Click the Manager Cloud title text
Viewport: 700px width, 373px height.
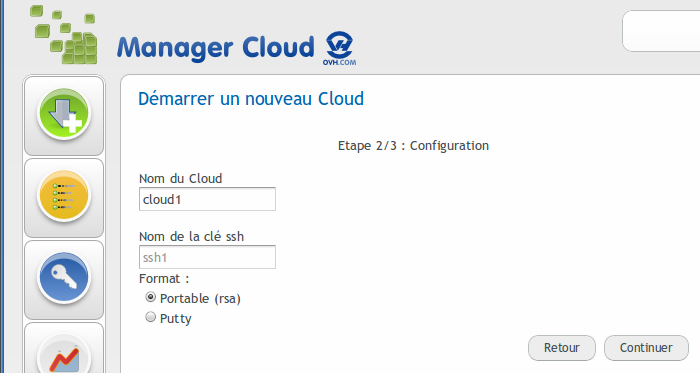click(216, 48)
